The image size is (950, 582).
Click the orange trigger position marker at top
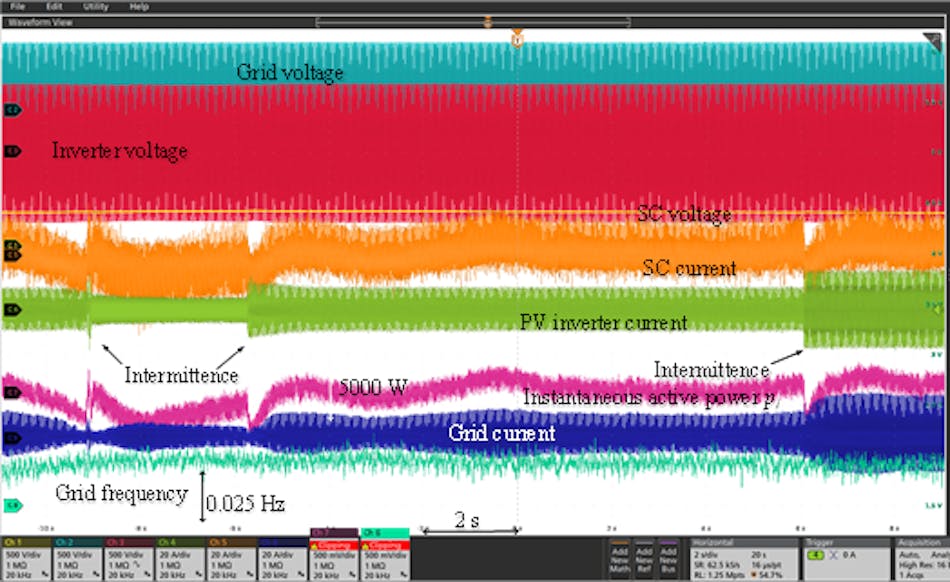(517, 41)
